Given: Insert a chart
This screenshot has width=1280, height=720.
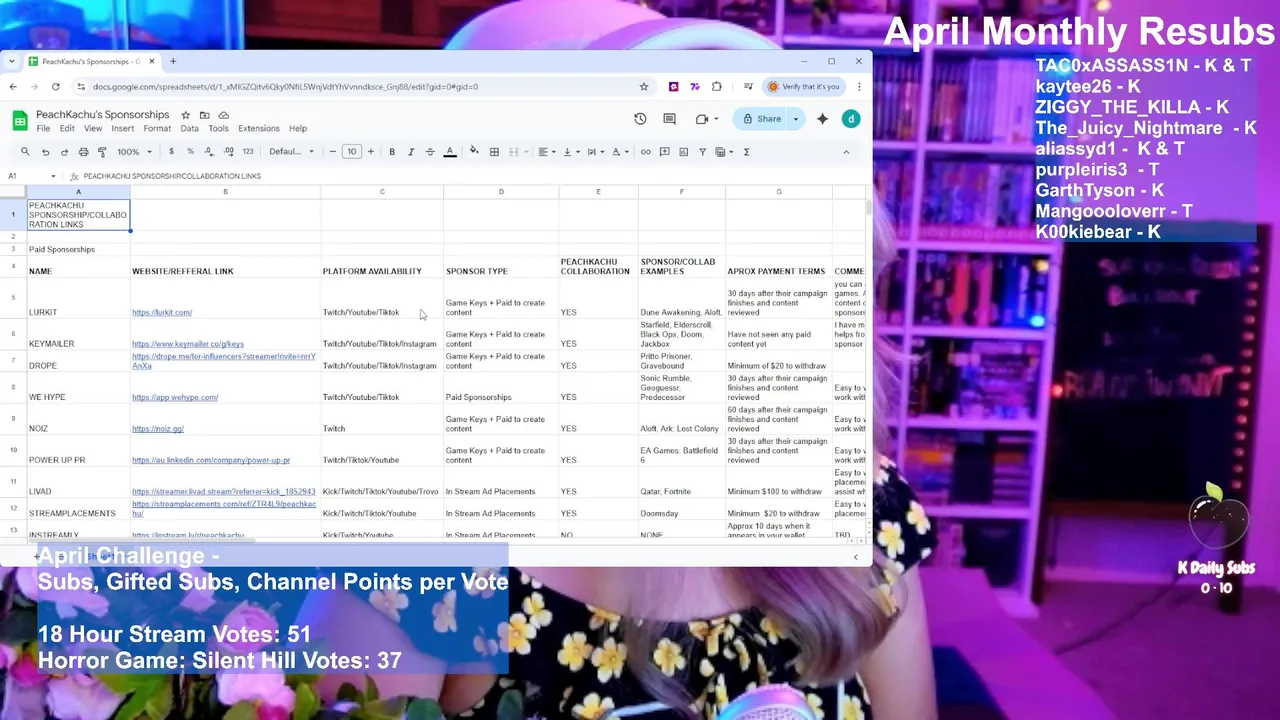Looking at the screenshot, I should 683,152.
